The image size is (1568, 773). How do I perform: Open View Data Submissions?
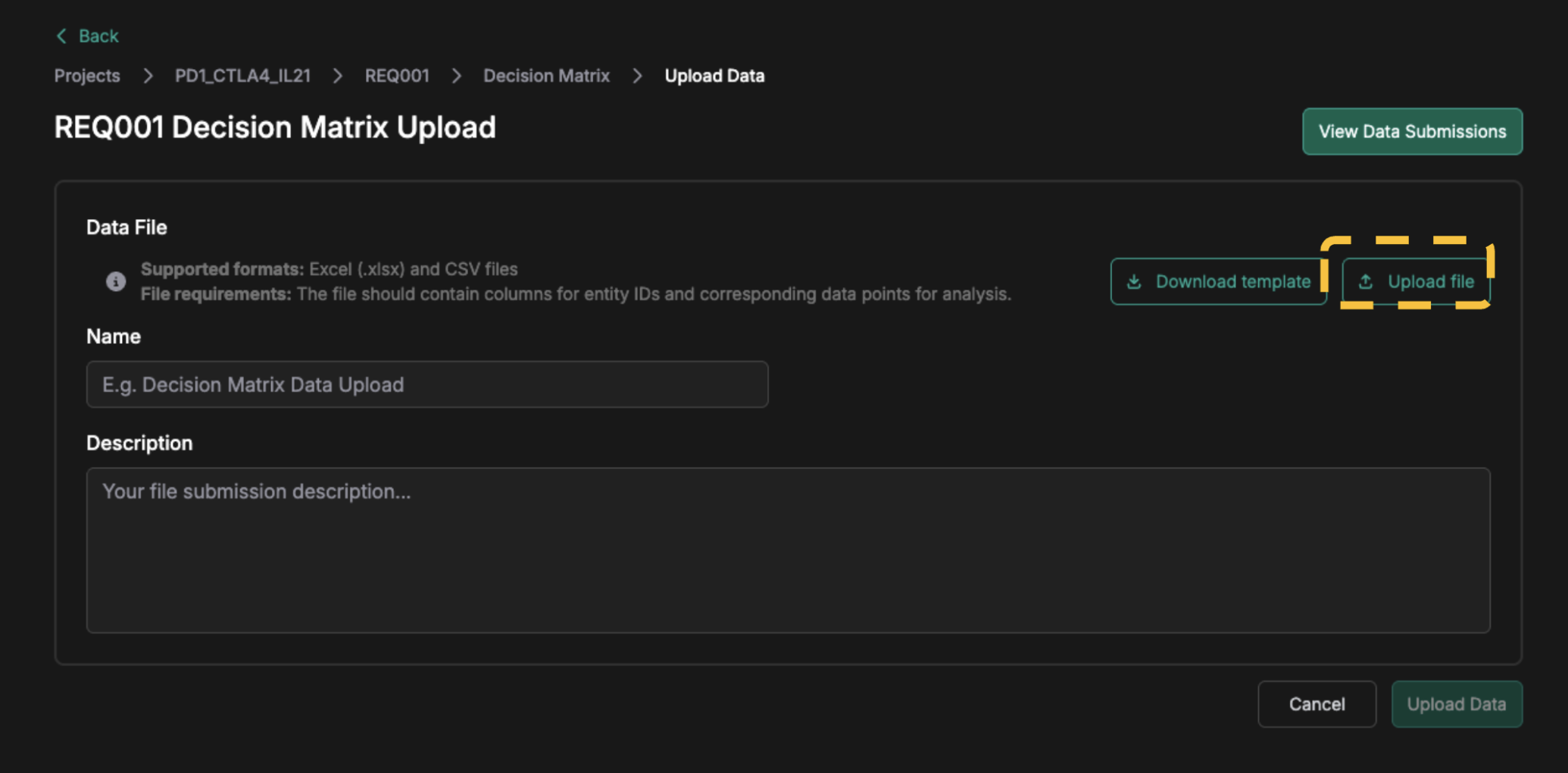(1412, 131)
